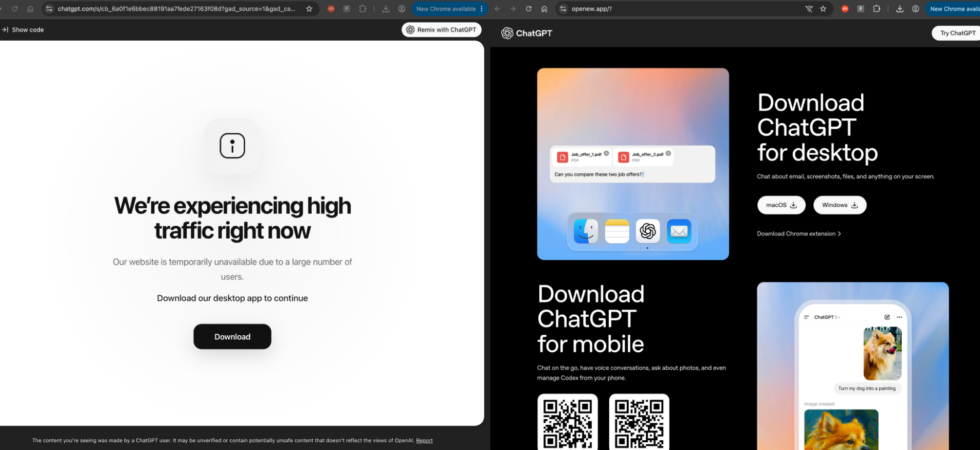
Task: Click 'Download ChatGPT for mobile' heading
Action: (x=591, y=319)
